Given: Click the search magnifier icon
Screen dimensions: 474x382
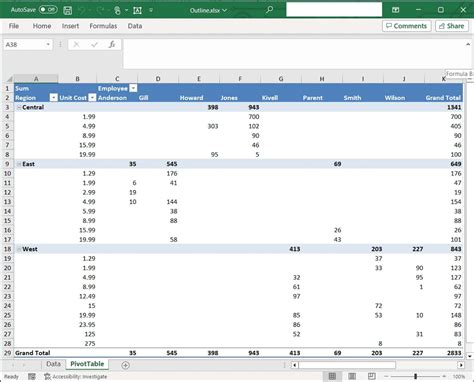Looking at the screenshot, I should (269, 10).
